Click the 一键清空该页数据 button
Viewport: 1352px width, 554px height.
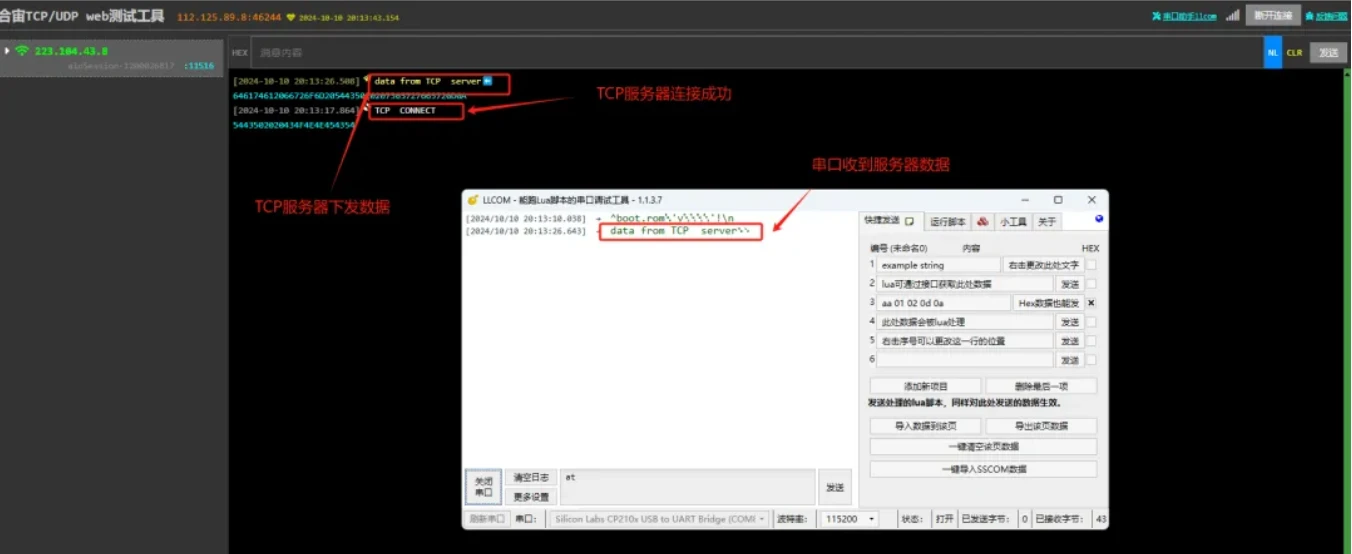[983, 447]
